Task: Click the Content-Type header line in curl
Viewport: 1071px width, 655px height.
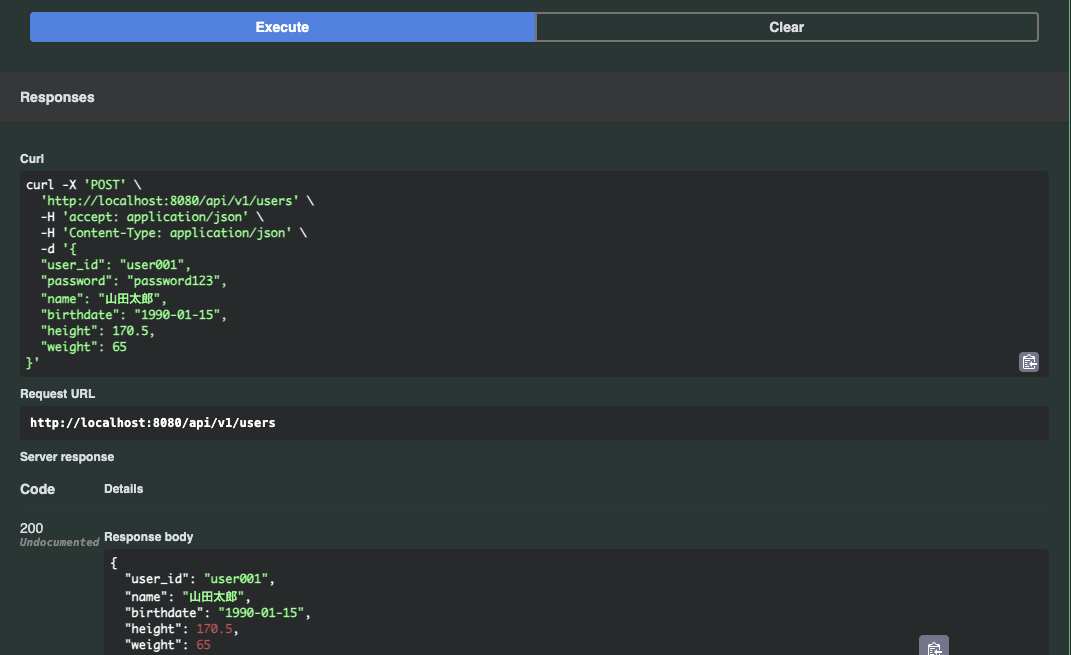Action: click(x=170, y=233)
